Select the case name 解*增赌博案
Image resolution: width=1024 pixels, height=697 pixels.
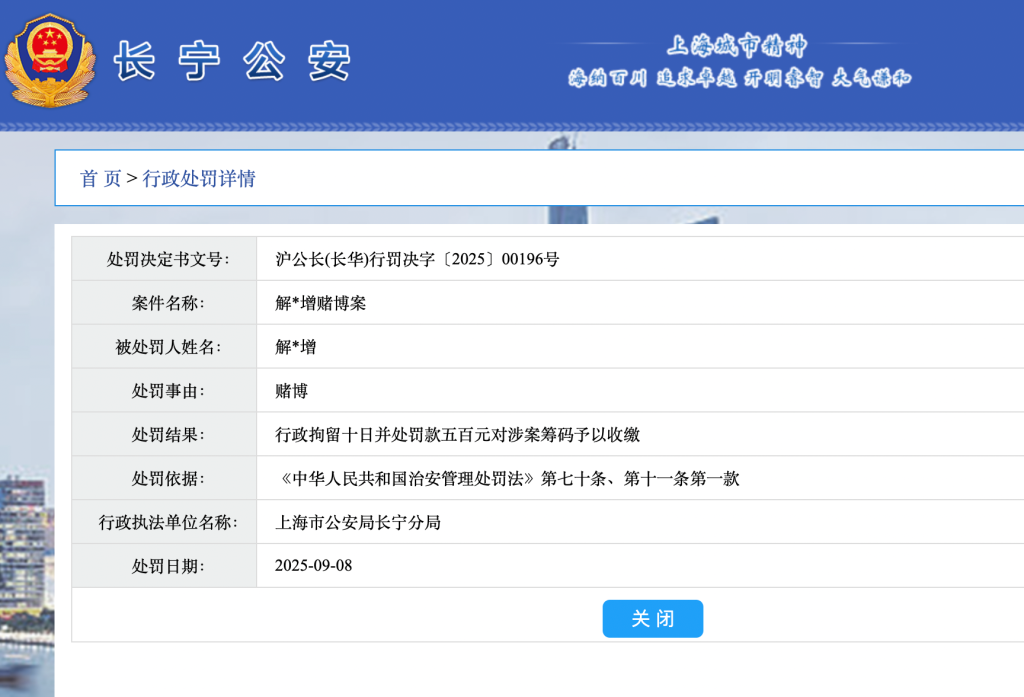(320, 303)
